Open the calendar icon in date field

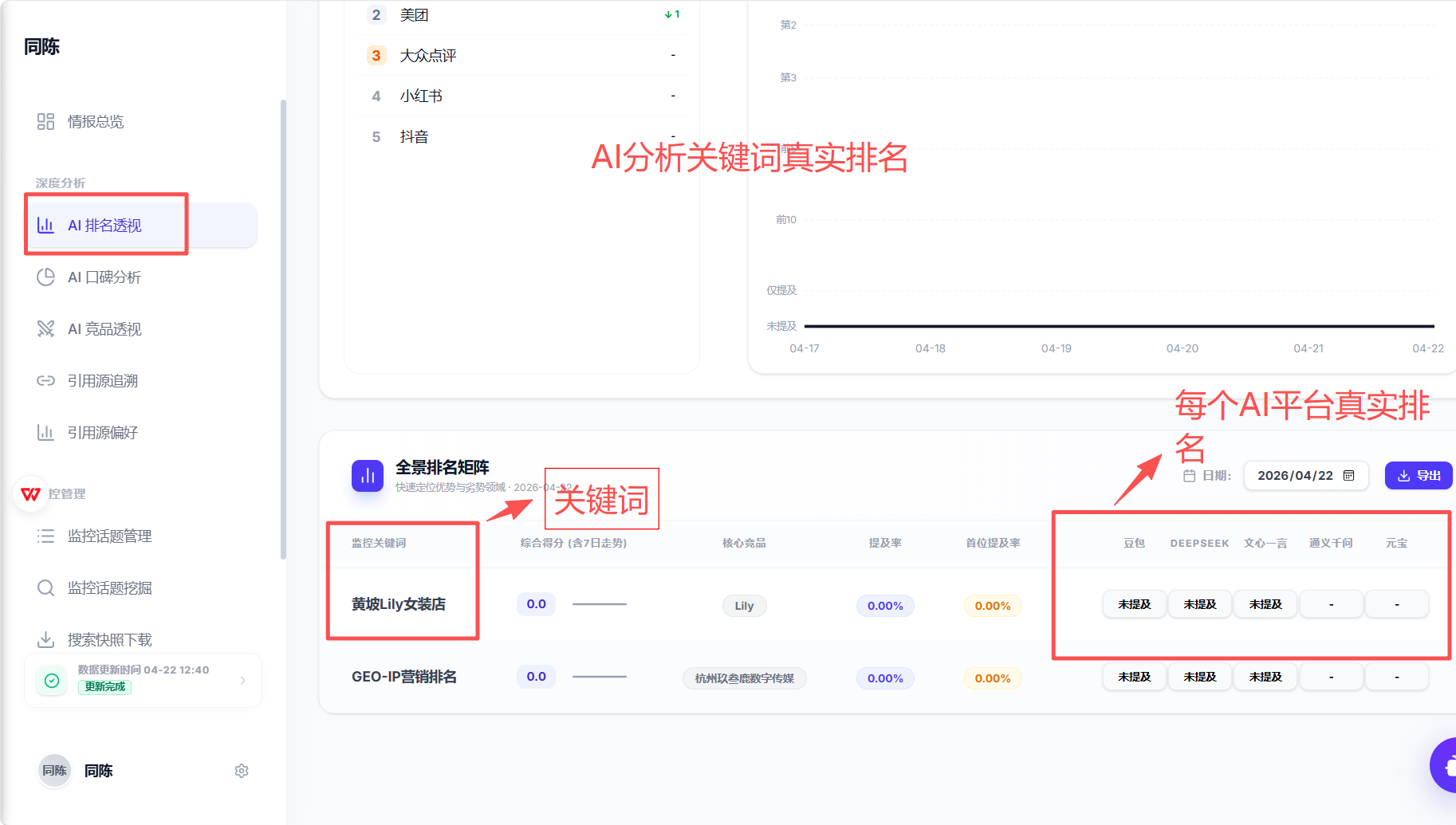(x=1349, y=476)
